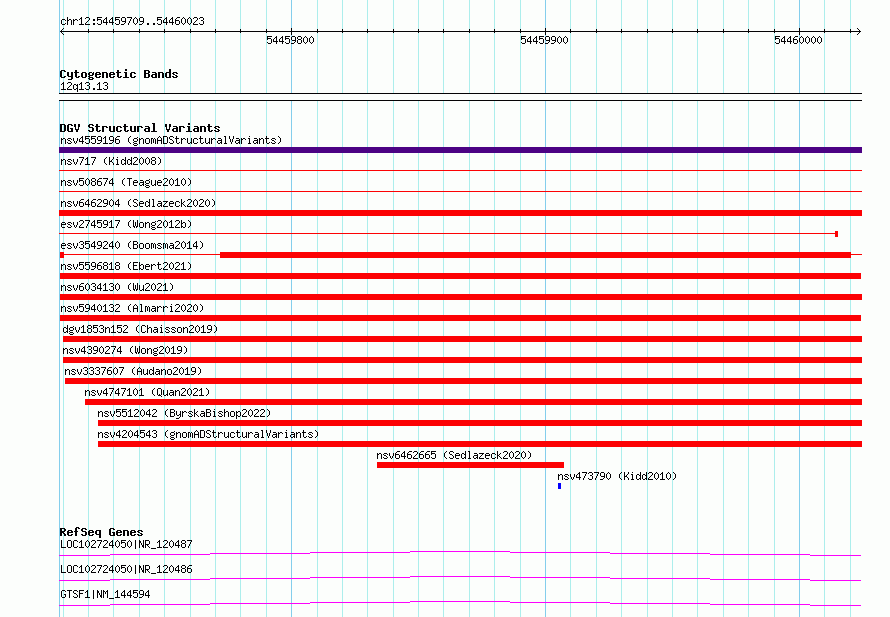Screen dimensions: 890x617
Task: Click the short red bar of nsv6462665
Action: [x=470, y=465]
